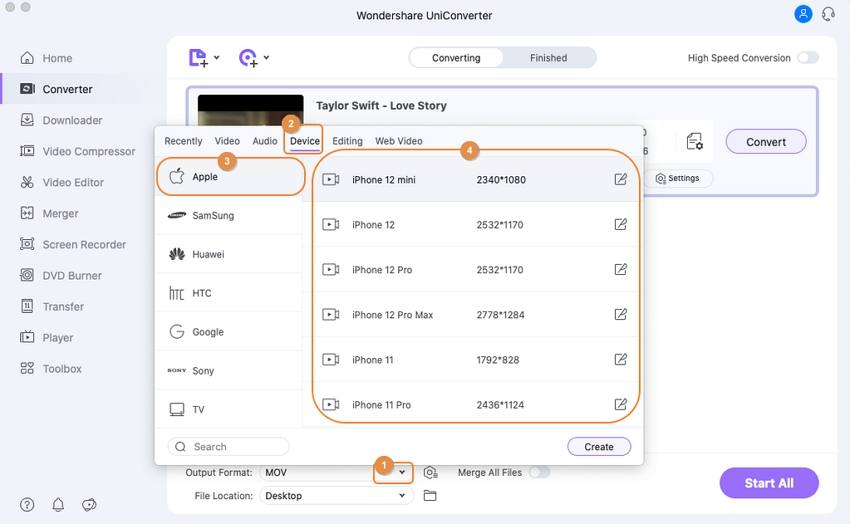Click the Add Files icon
850x524 pixels.
click(198, 57)
